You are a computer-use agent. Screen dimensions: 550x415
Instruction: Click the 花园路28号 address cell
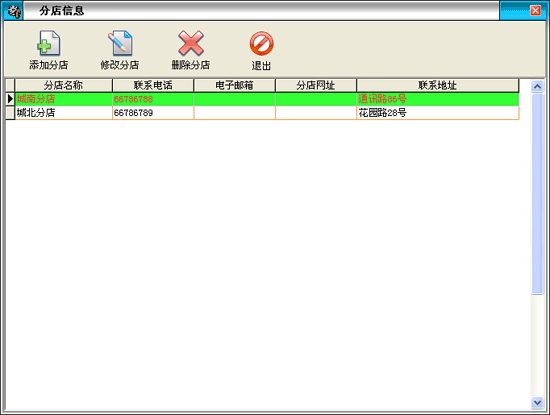point(437,113)
